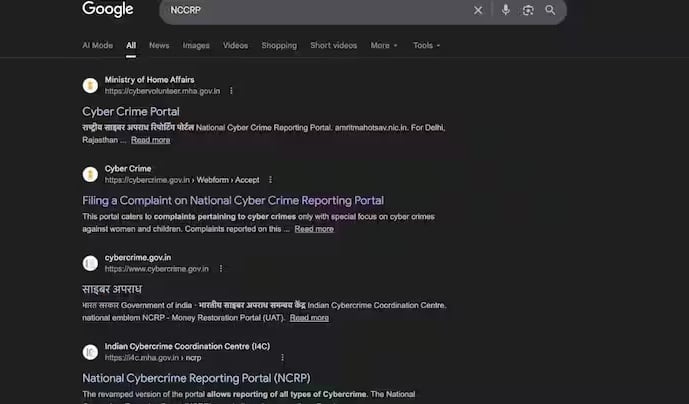The width and height of the screenshot is (689, 404).
Task: Open three-dot menu beside www.cybercrime.gov.in URL
Action: pos(221,268)
